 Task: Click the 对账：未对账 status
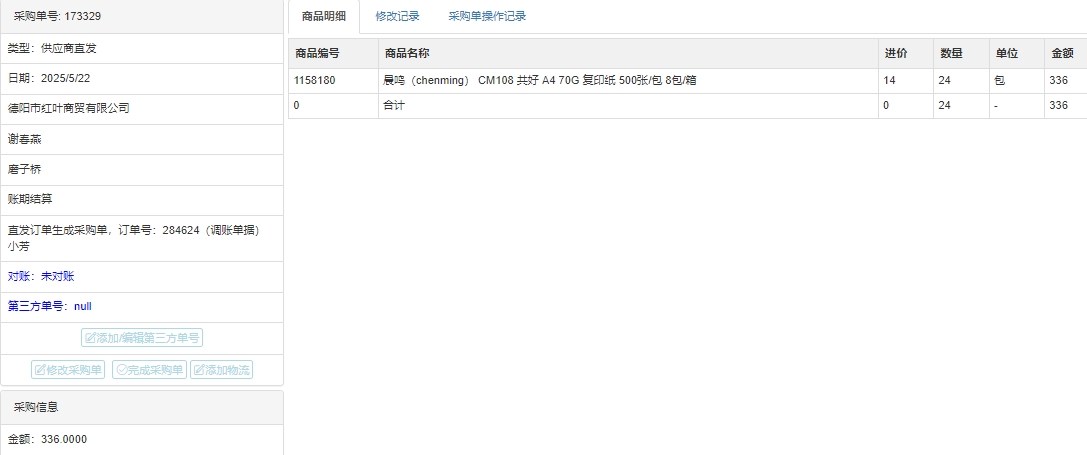point(41,276)
